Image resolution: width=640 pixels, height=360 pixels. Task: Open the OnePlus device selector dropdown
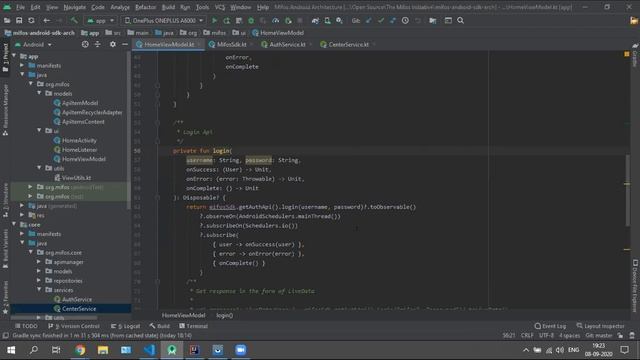164,20
